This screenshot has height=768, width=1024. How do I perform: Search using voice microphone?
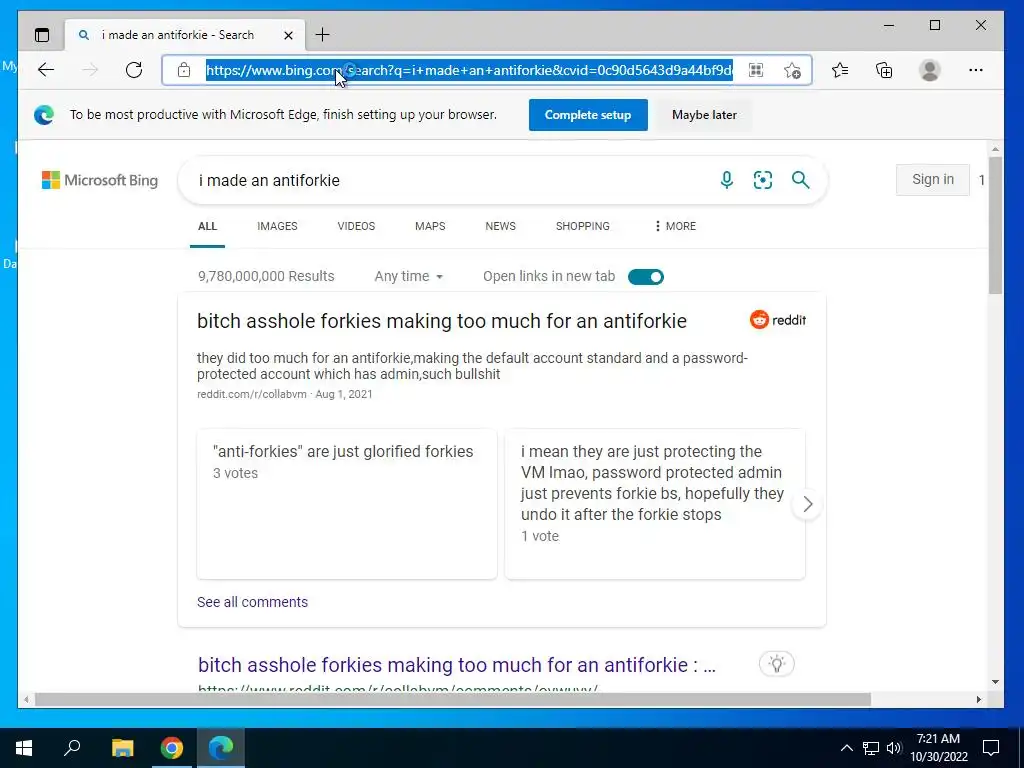[x=727, y=180]
